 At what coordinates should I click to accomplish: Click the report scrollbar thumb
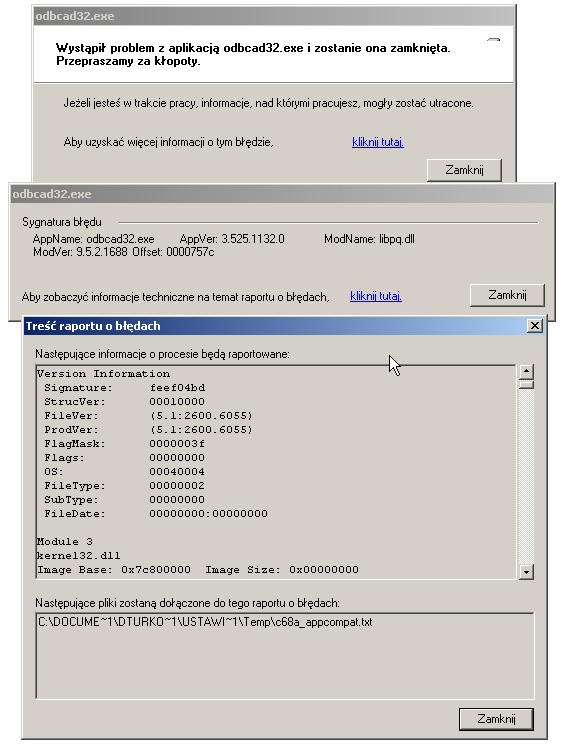pos(526,384)
